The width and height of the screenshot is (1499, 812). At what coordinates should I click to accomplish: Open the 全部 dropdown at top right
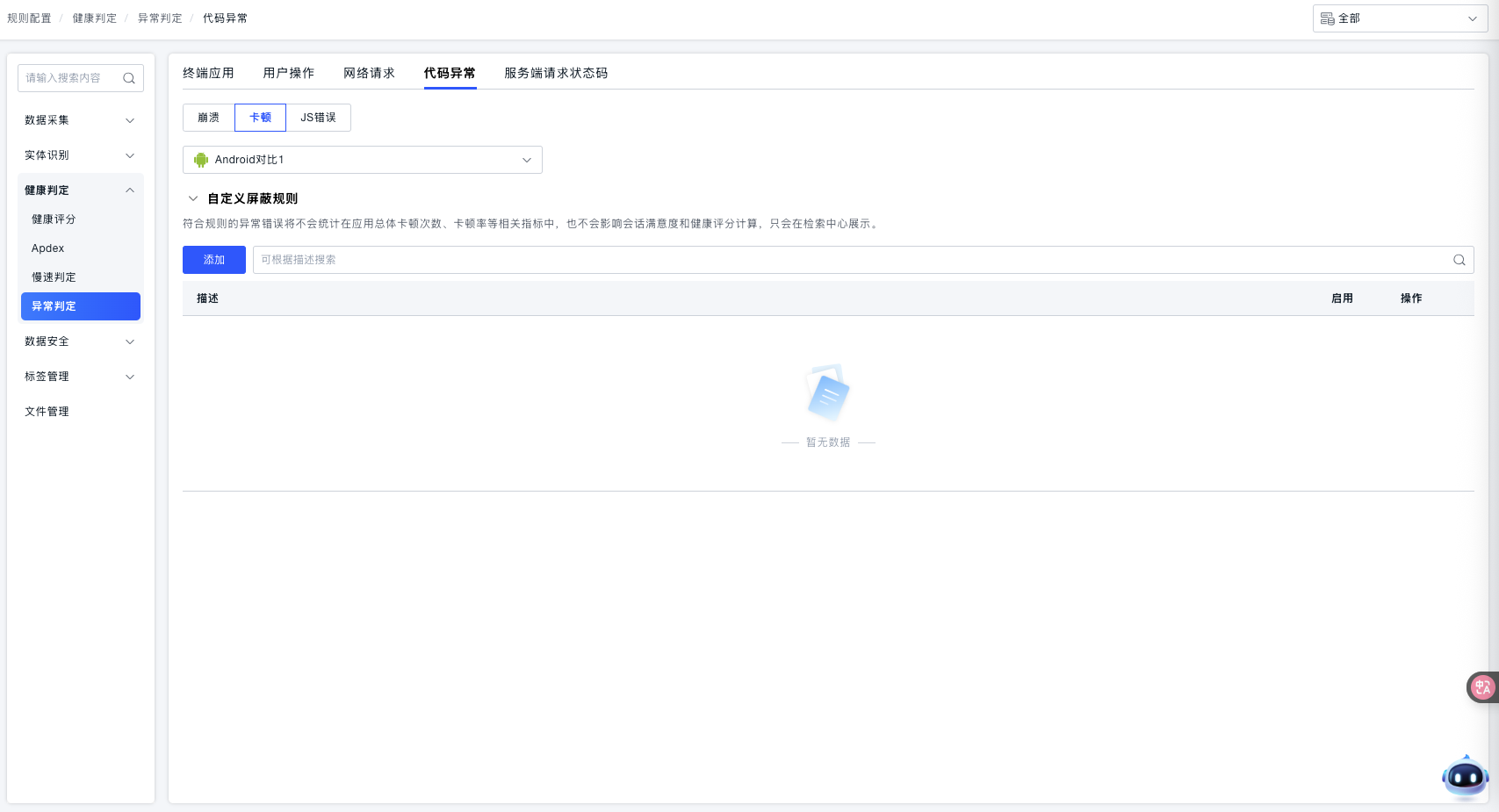point(1400,18)
